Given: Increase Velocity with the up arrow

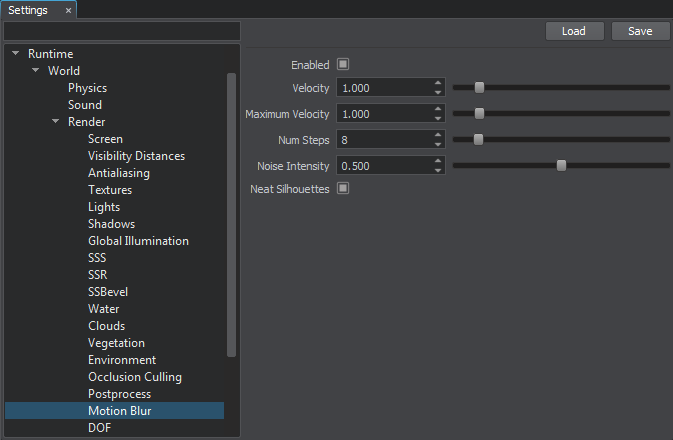Looking at the screenshot, I should [438, 84].
